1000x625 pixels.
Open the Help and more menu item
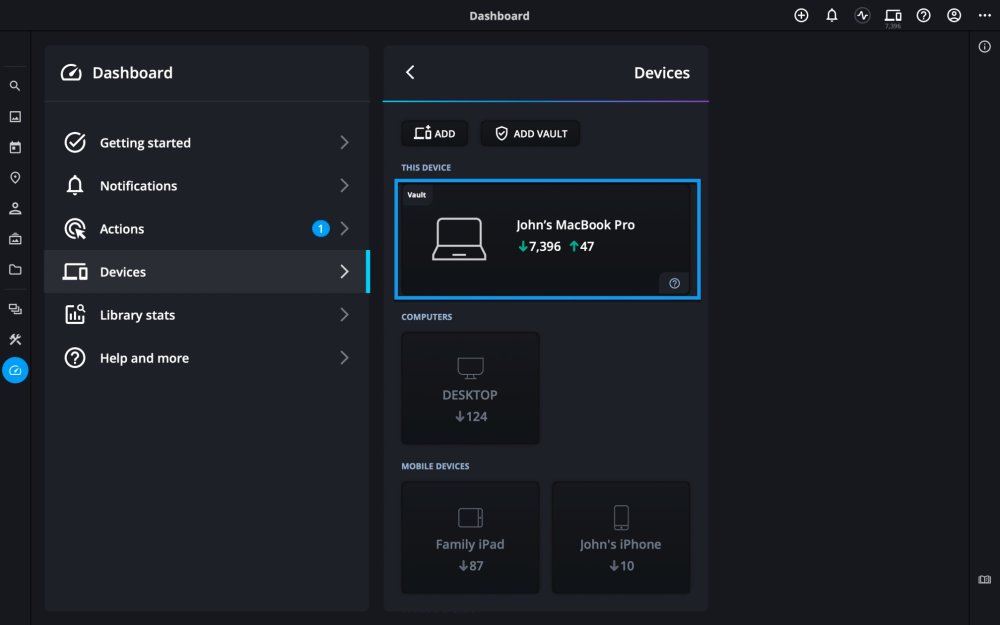(207, 358)
